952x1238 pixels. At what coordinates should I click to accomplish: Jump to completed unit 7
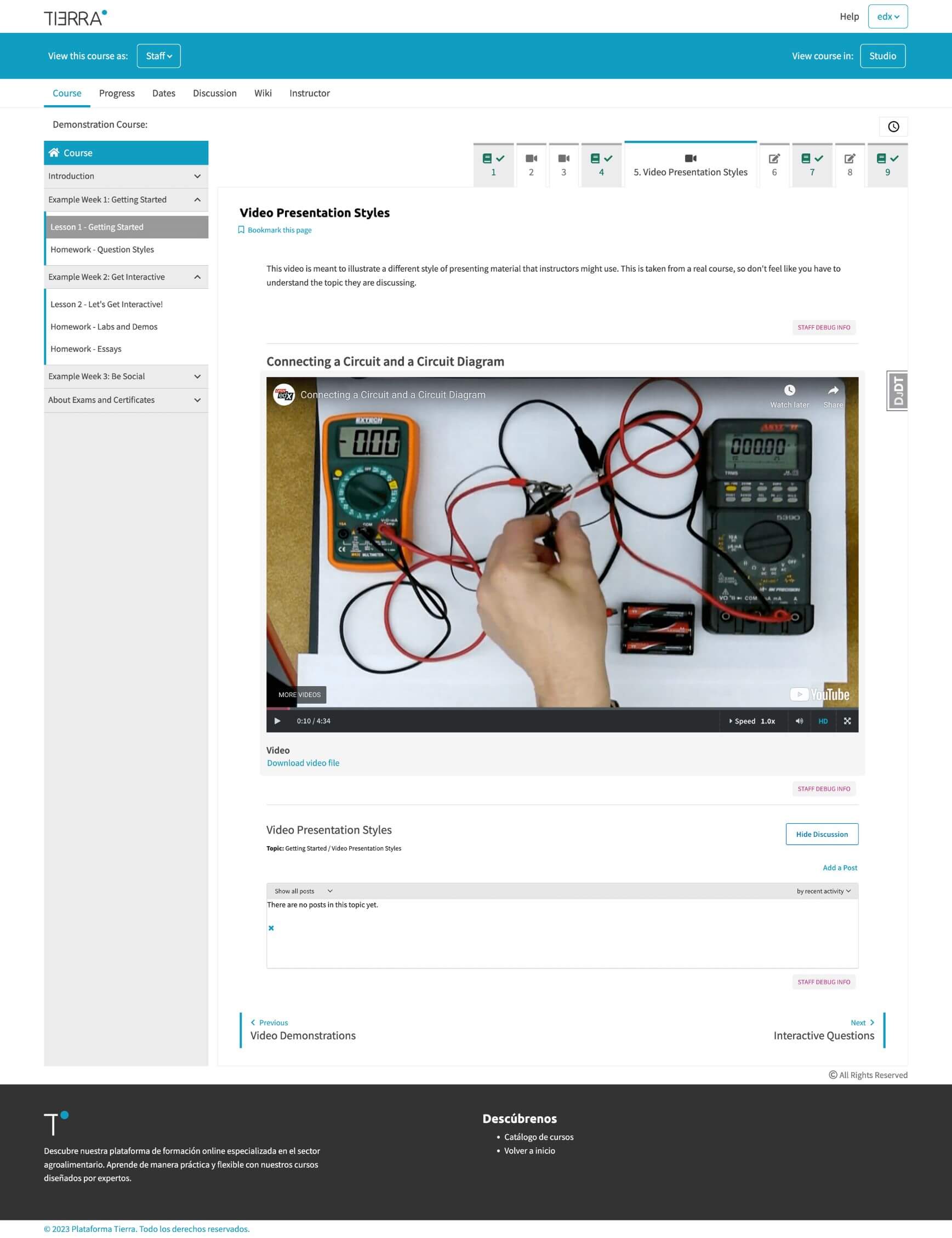coord(812,165)
